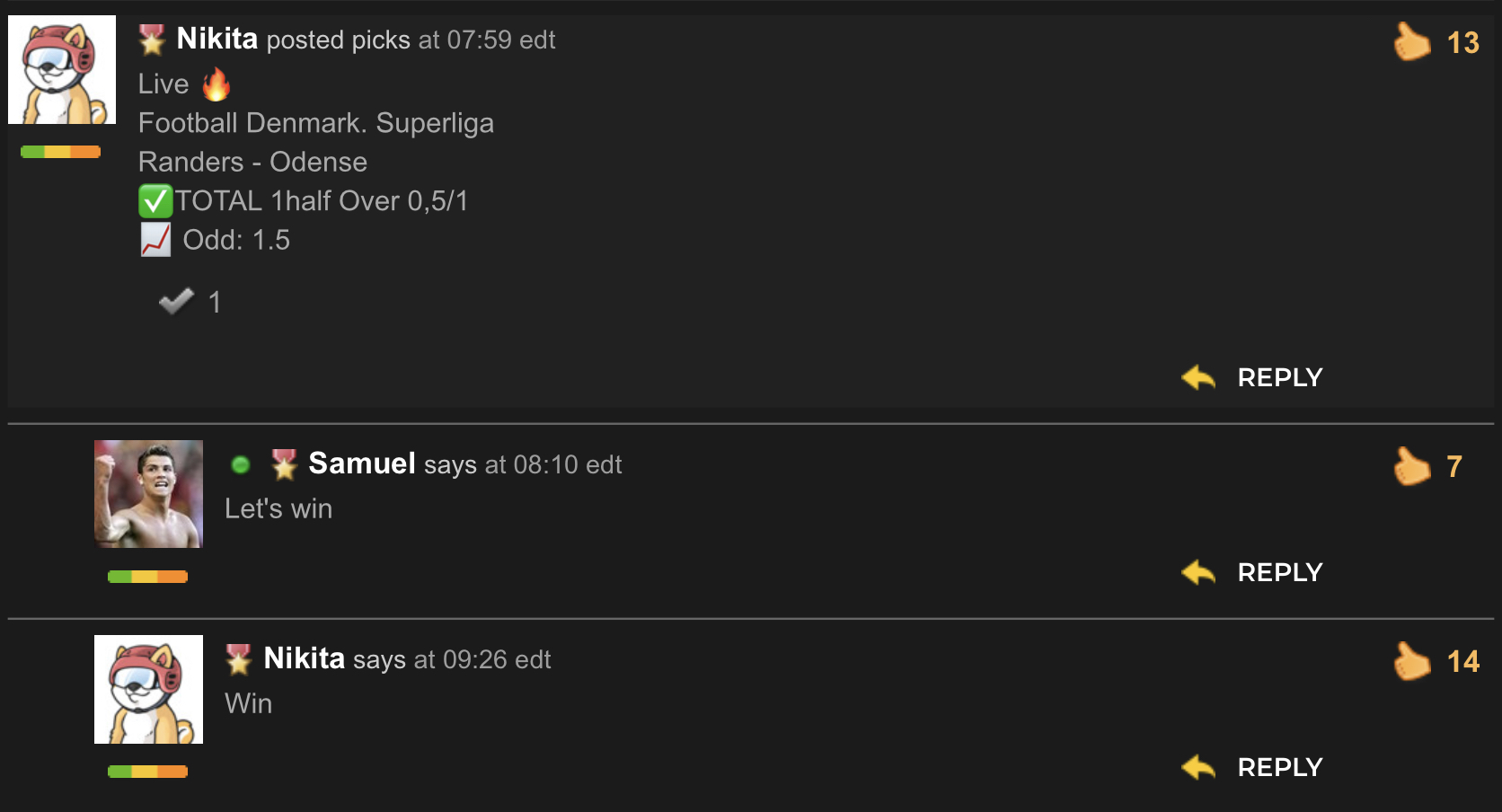Open Samuel's footballer avatar picture
The width and height of the screenshot is (1502, 812).
[x=148, y=494]
